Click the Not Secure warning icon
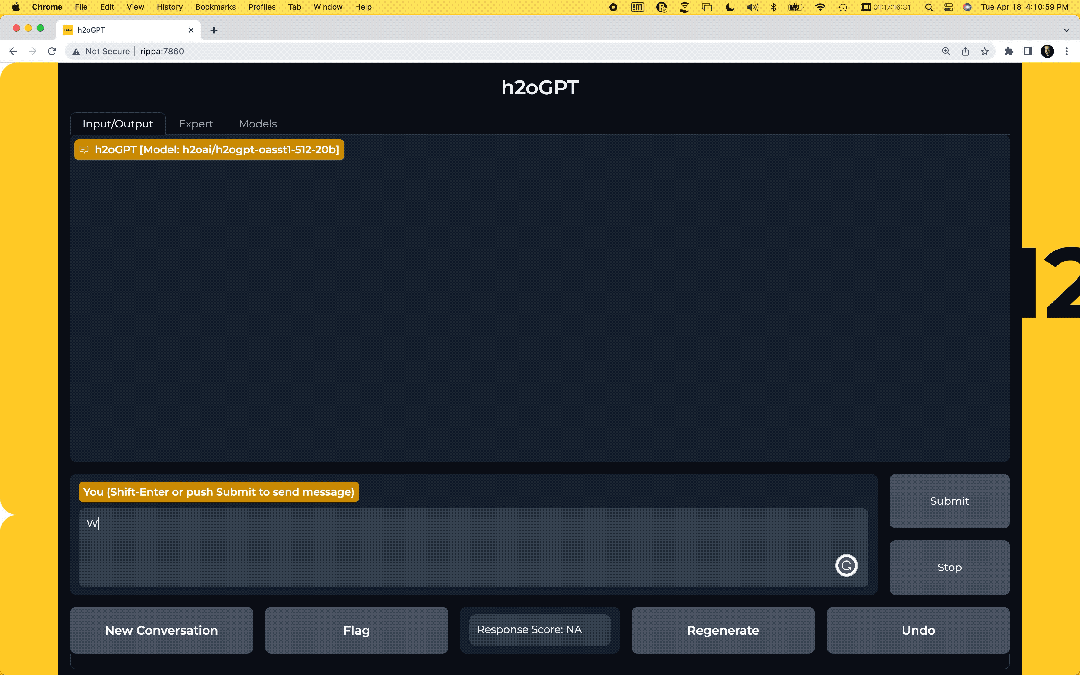Viewport: 1080px width, 675px height. tap(76, 51)
